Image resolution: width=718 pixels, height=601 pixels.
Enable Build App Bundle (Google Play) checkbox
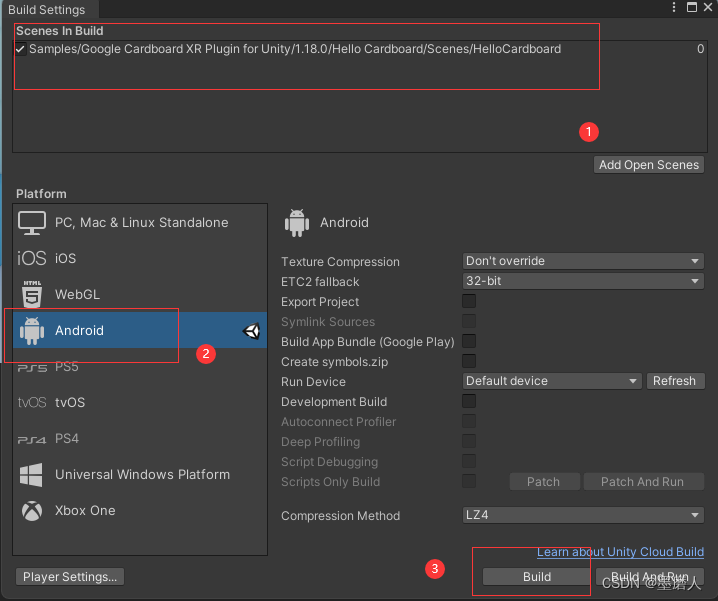point(469,341)
